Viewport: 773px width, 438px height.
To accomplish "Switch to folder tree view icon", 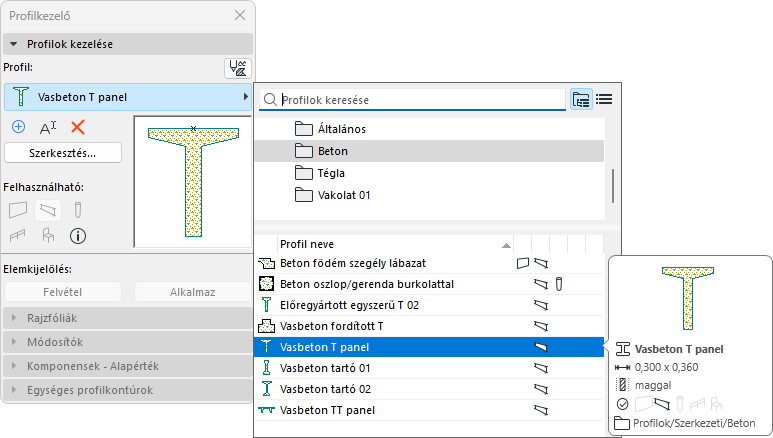I will coord(581,99).
